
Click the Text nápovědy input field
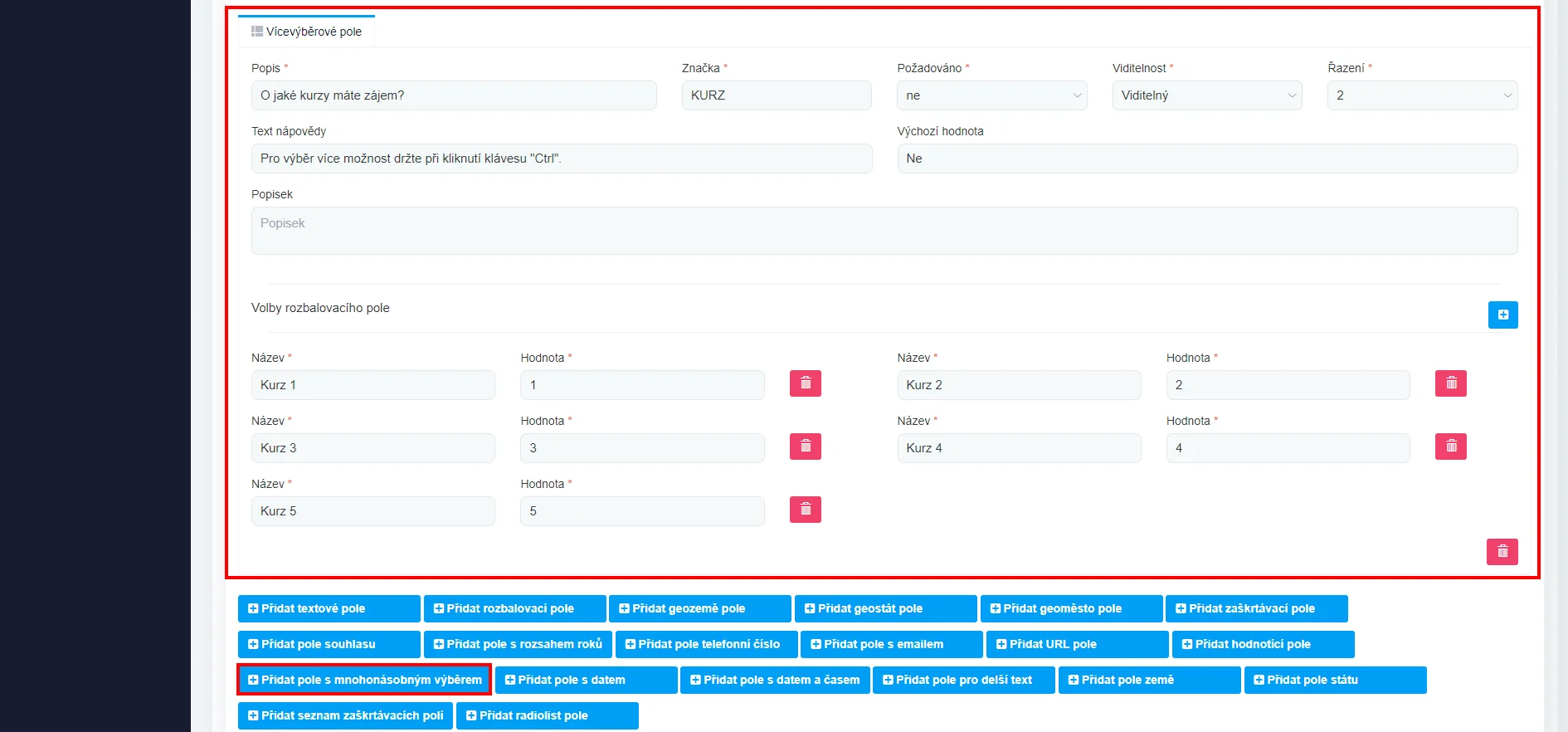pyautogui.click(x=561, y=159)
